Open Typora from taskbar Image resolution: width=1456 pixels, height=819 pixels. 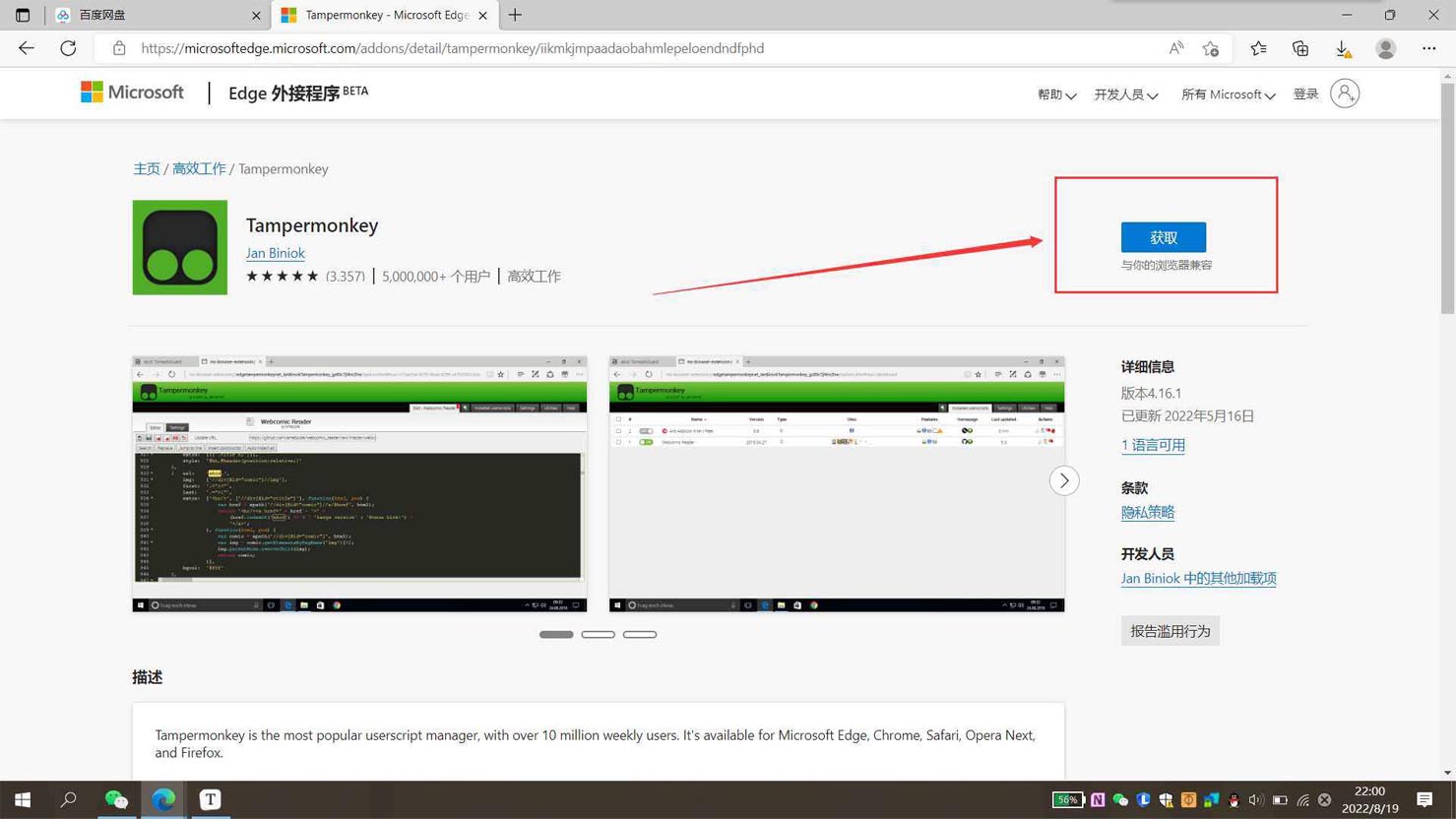(x=211, y=799)
